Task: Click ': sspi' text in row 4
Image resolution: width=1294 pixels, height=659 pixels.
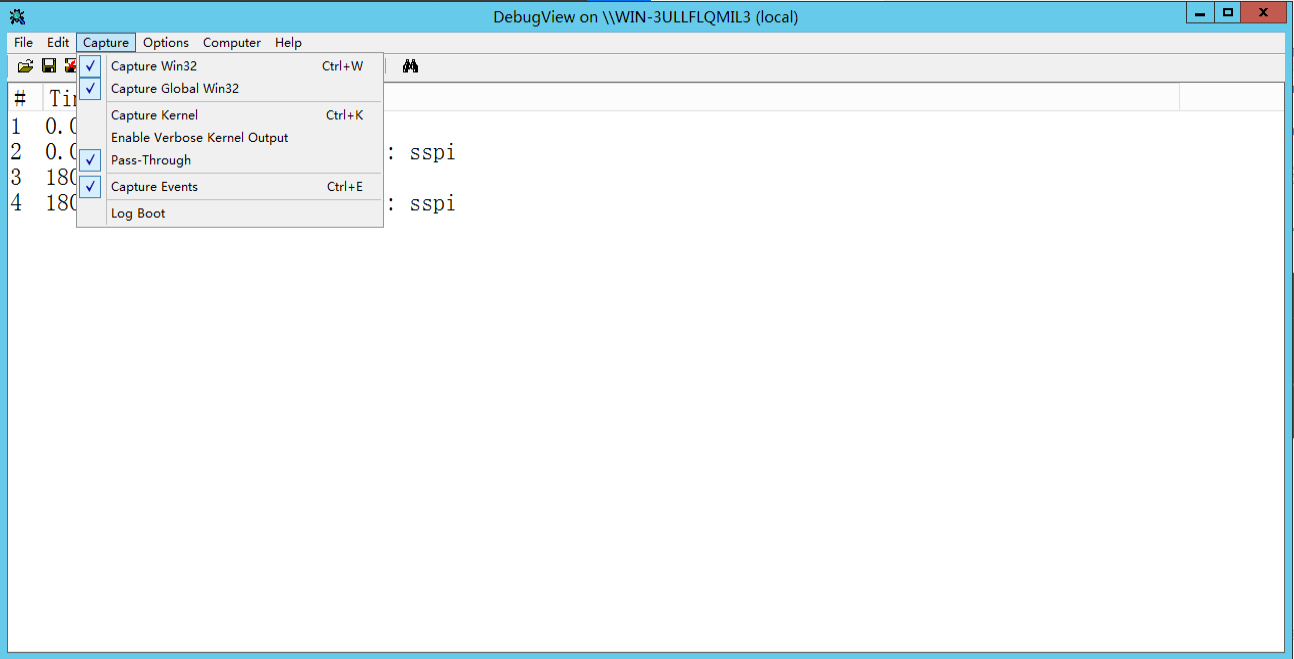Action: 421,204
